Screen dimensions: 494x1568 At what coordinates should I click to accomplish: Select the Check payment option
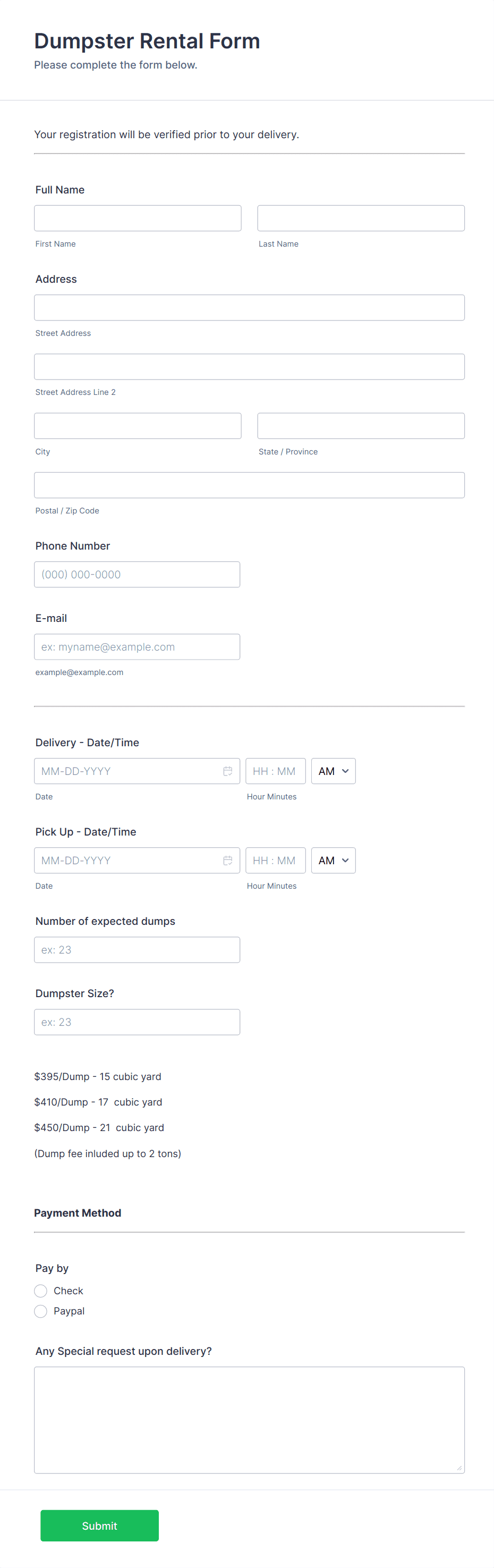(41, 1291)
